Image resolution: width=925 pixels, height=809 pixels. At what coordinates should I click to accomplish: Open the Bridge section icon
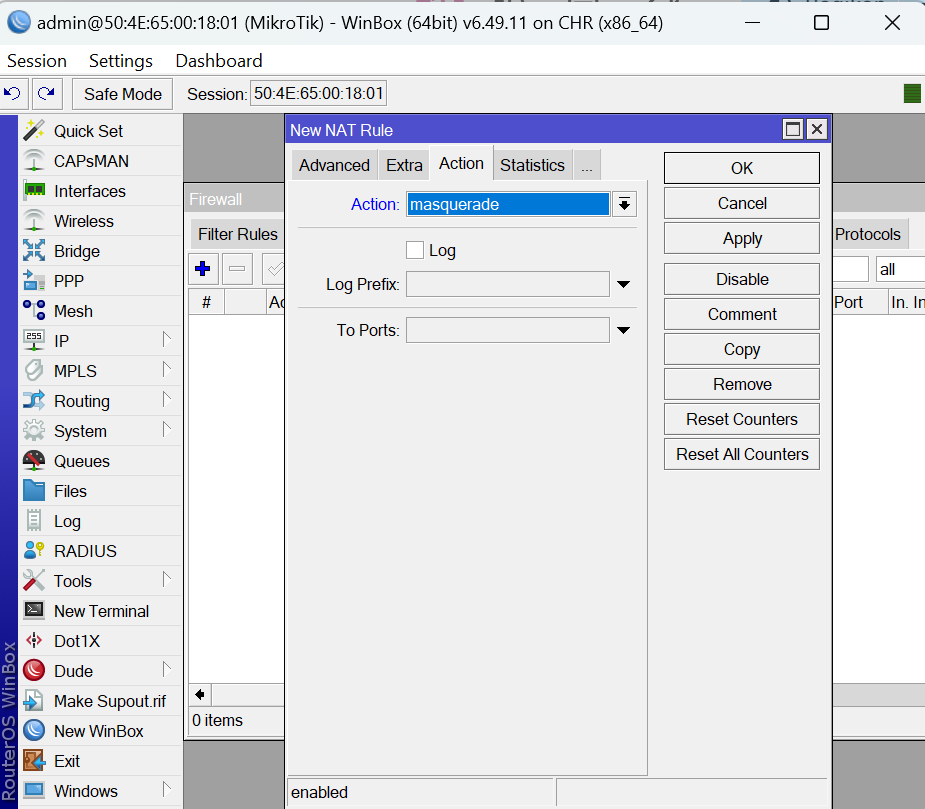coord(34,251)
